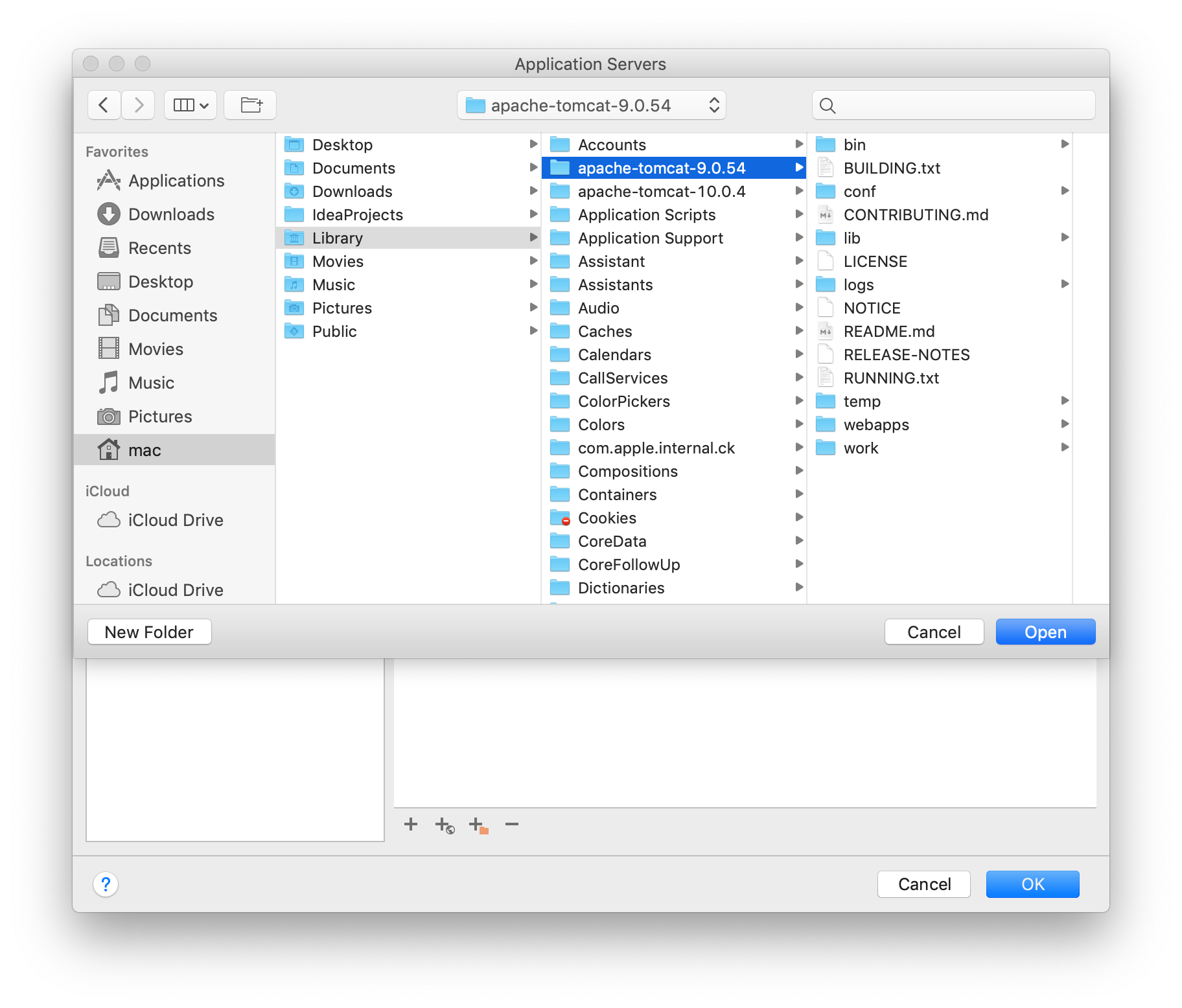
Task: Select the CONTRIBUTING.md file
Action: coord(940,214)
